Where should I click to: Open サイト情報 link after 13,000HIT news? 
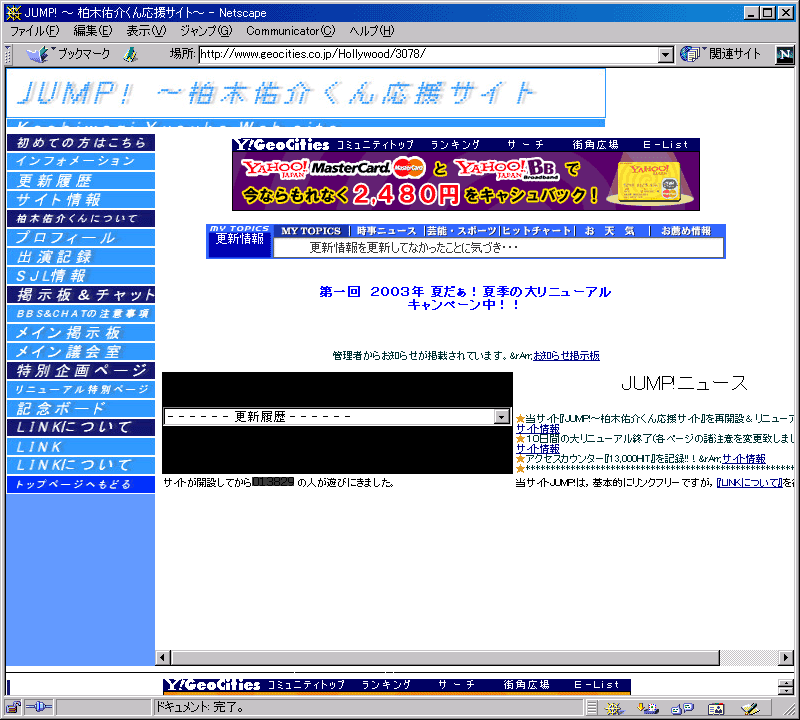coord(744,459)
